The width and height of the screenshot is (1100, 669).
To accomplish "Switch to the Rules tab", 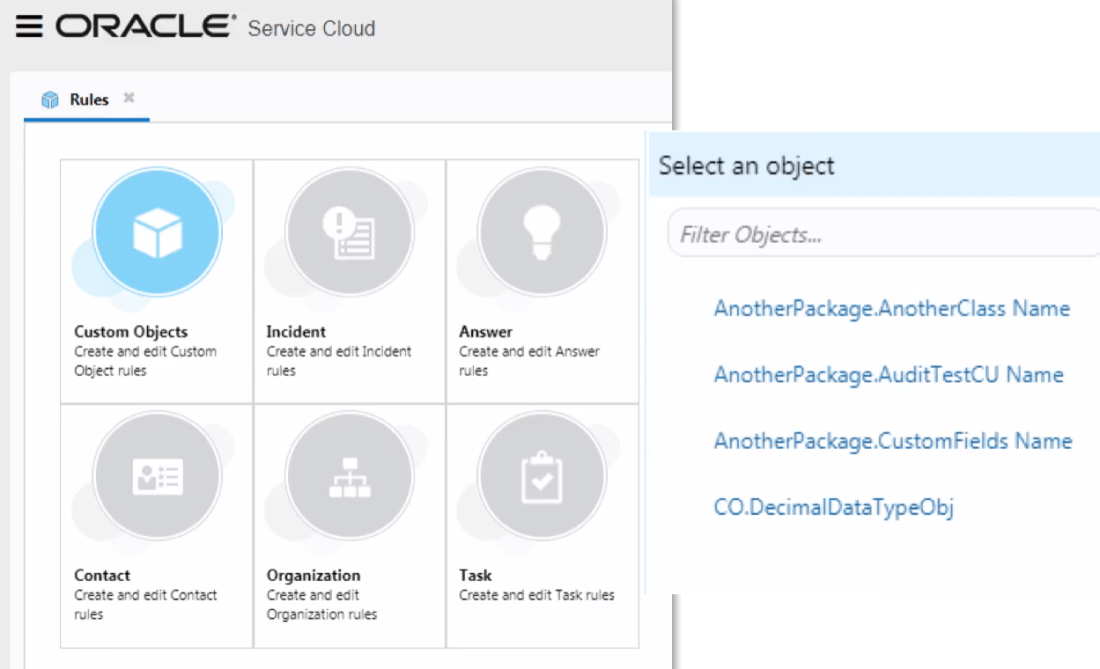I will tap(89, 100).
